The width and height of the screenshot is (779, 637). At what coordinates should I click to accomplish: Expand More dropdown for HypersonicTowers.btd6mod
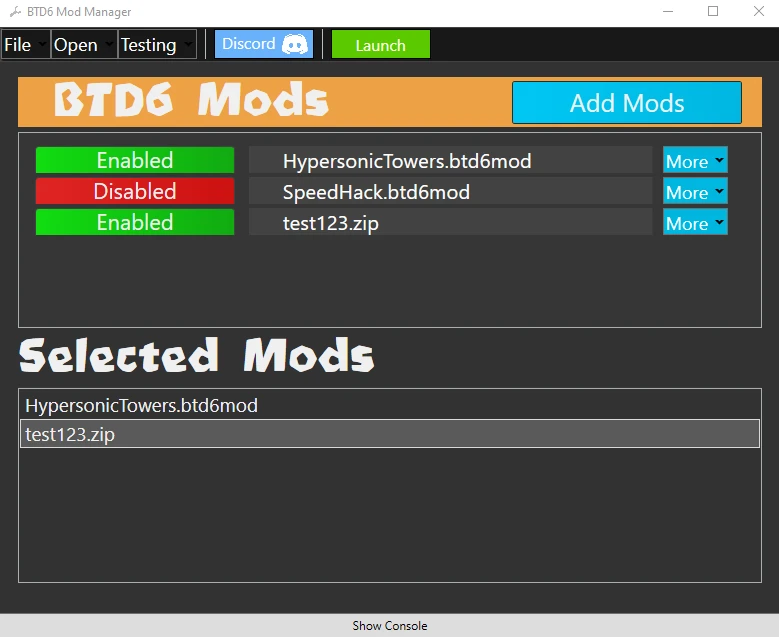(695, 160)
